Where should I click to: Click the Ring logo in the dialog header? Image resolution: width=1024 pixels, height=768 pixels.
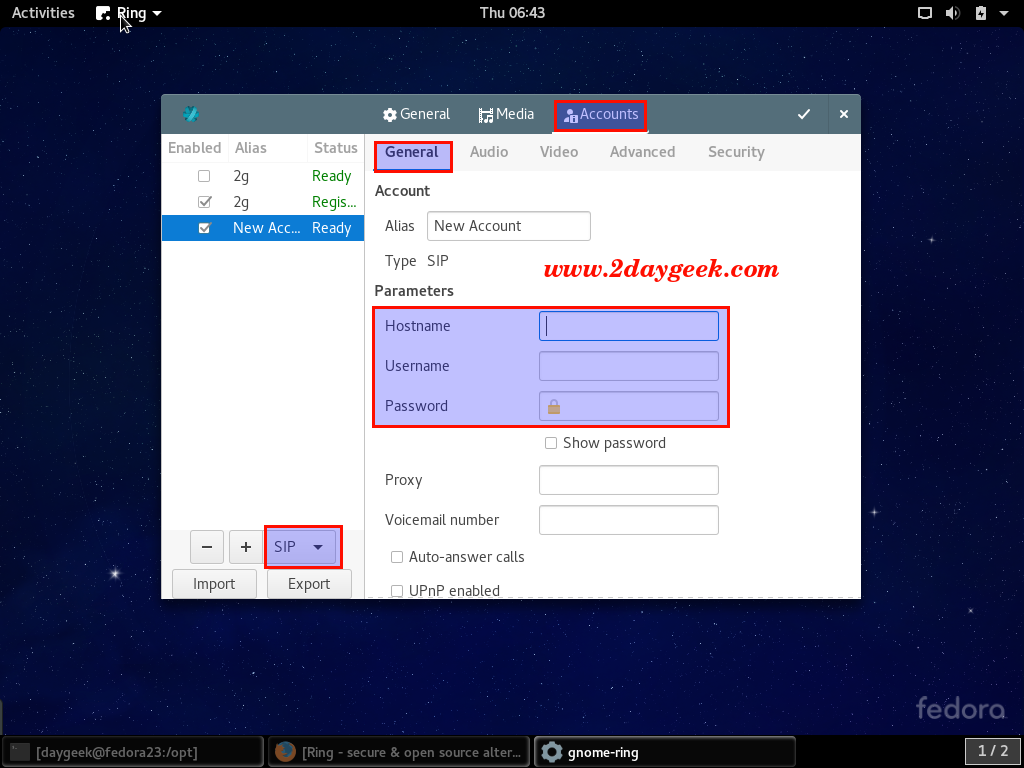click(191, 114)
